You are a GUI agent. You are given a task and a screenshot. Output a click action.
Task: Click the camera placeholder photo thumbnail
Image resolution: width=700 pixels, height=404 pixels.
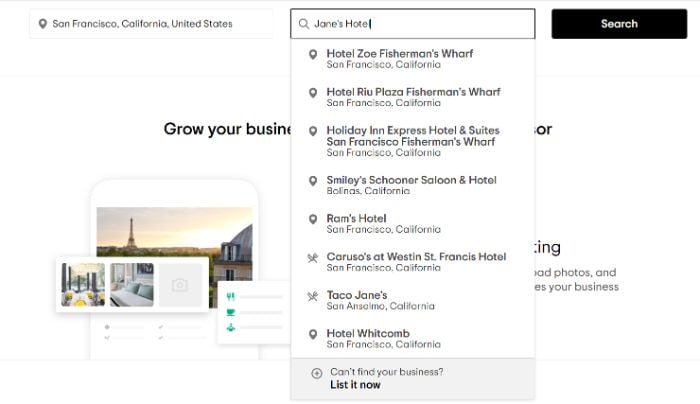point(180,285)
